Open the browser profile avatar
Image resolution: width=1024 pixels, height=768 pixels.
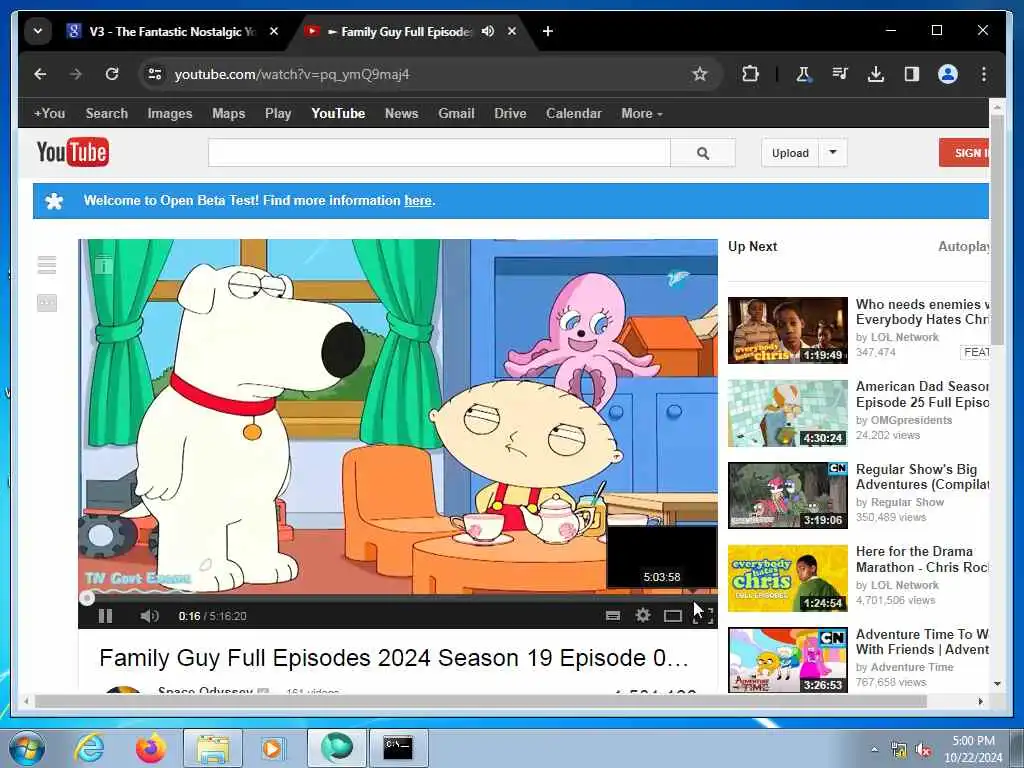(948, 74)
